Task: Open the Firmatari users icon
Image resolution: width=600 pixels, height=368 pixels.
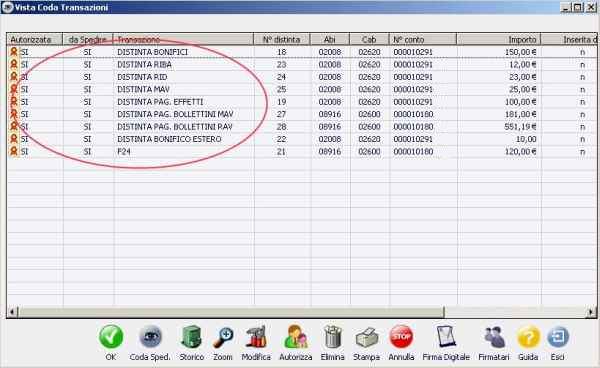Action: (494, 337)
